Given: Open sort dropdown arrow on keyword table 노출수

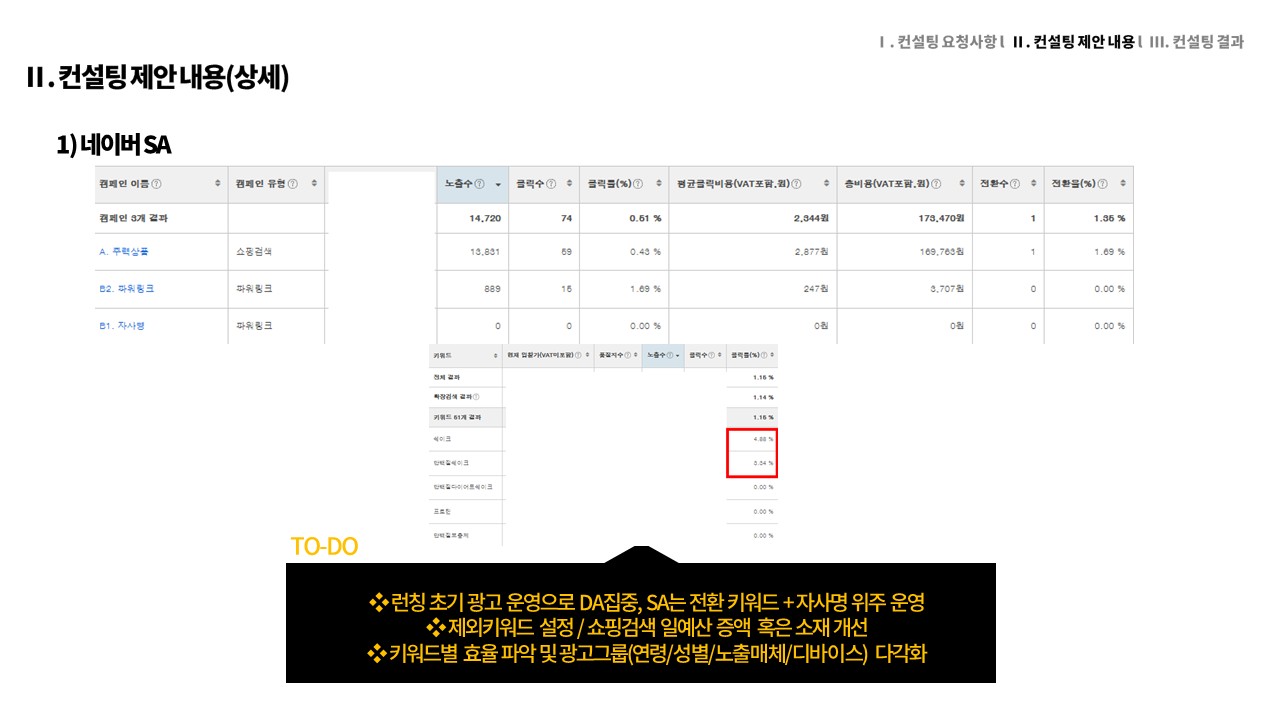Looking at the screenshot, I should (678, 356).
